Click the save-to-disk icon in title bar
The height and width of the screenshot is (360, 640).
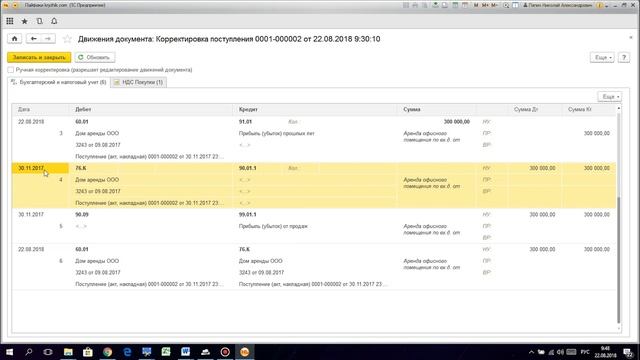pyautogui.click(x=436, y=5)
